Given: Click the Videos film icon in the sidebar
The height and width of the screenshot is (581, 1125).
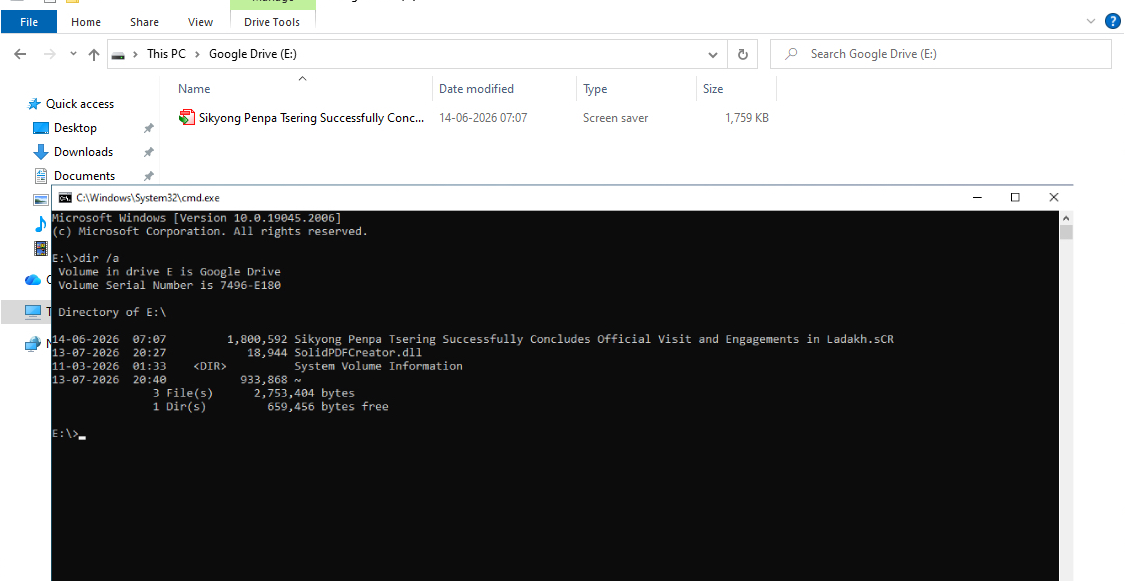Looking at the screenshot, I should (x=41, y=248).
